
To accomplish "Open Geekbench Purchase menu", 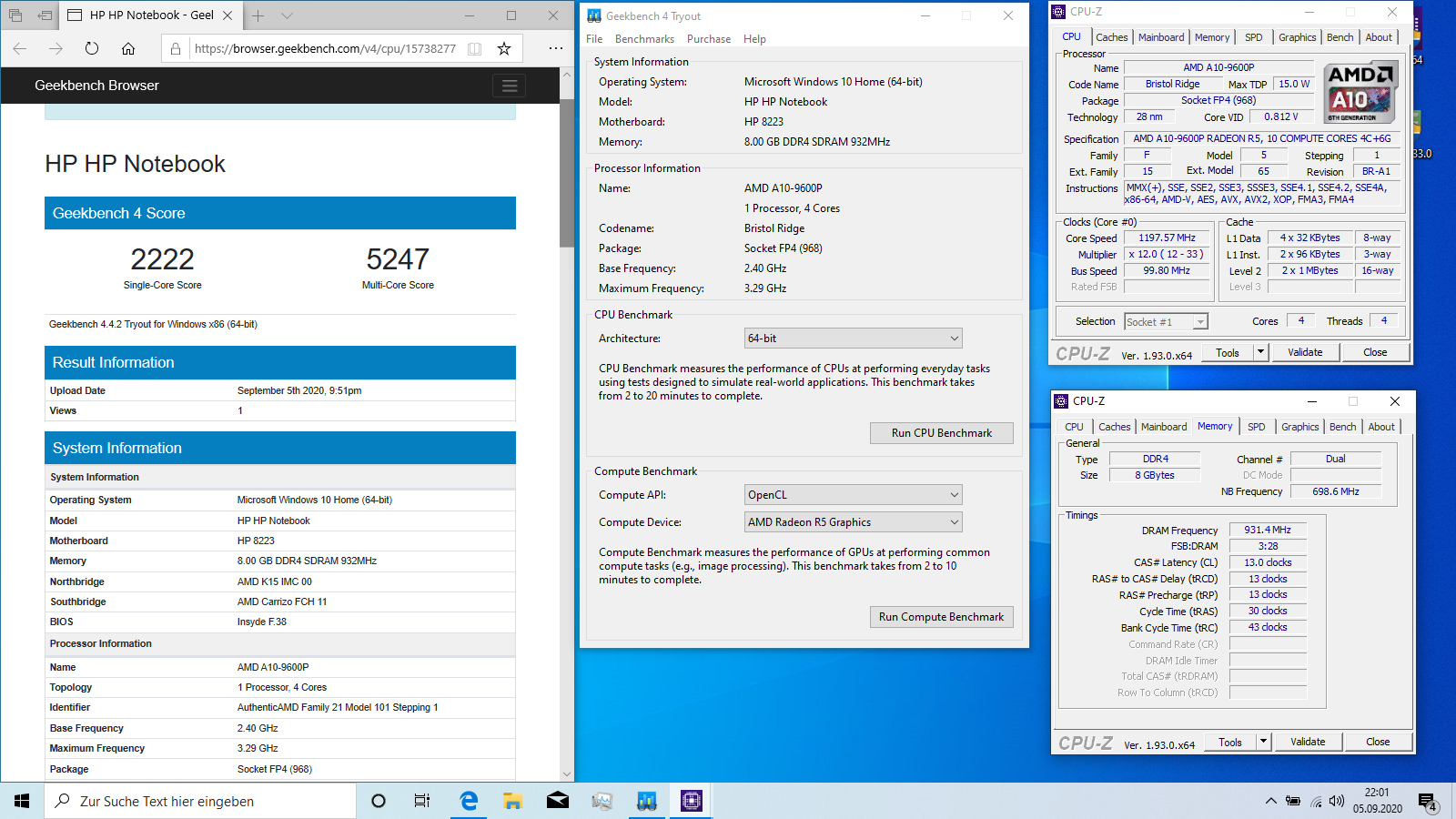I will coord(709,39).
